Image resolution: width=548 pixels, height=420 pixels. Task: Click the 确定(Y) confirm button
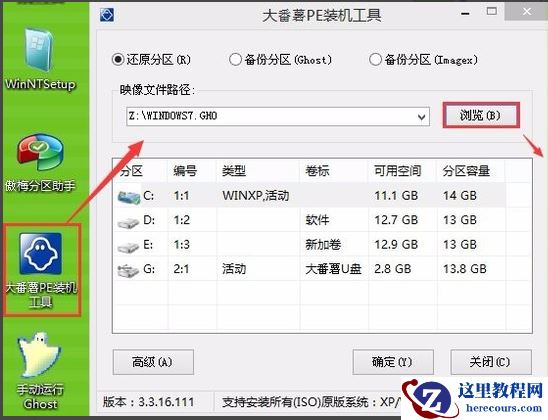point(393,362)
